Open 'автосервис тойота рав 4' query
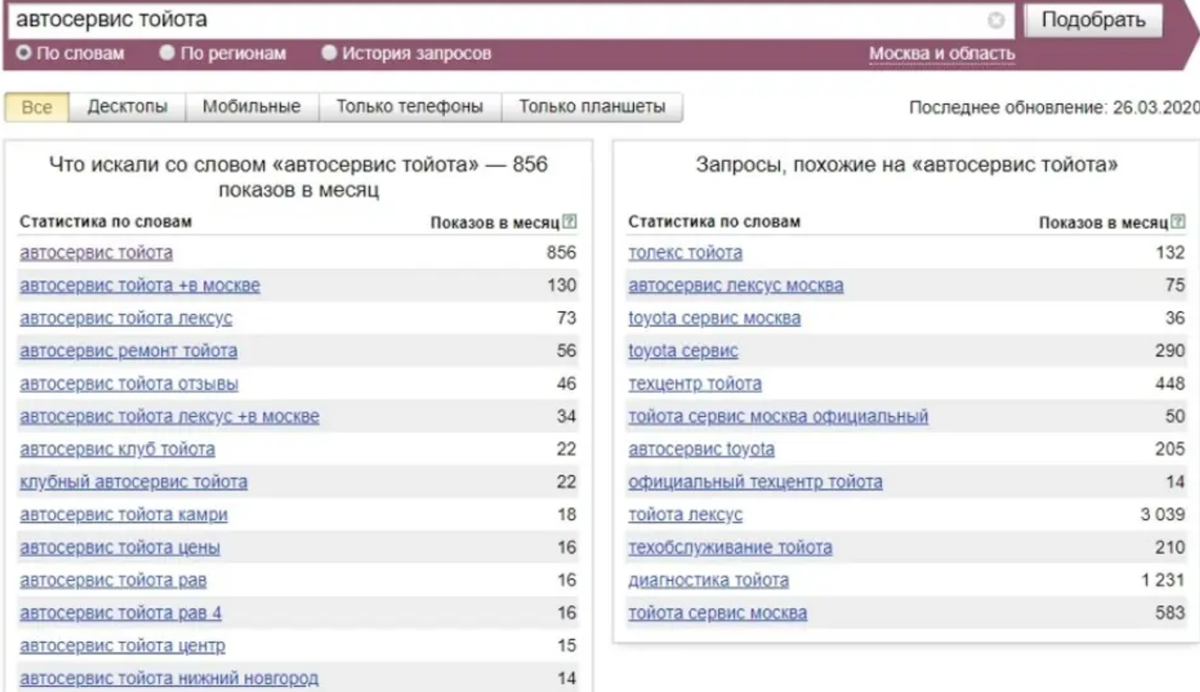Viewport: 1200px width, 692px height. (x=121, y=613)
